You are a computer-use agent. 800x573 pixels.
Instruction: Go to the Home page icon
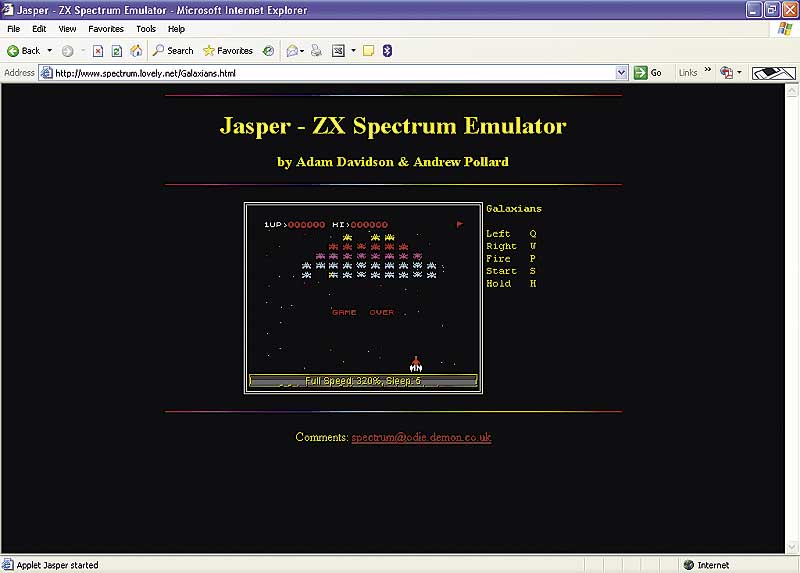[136, 51]
